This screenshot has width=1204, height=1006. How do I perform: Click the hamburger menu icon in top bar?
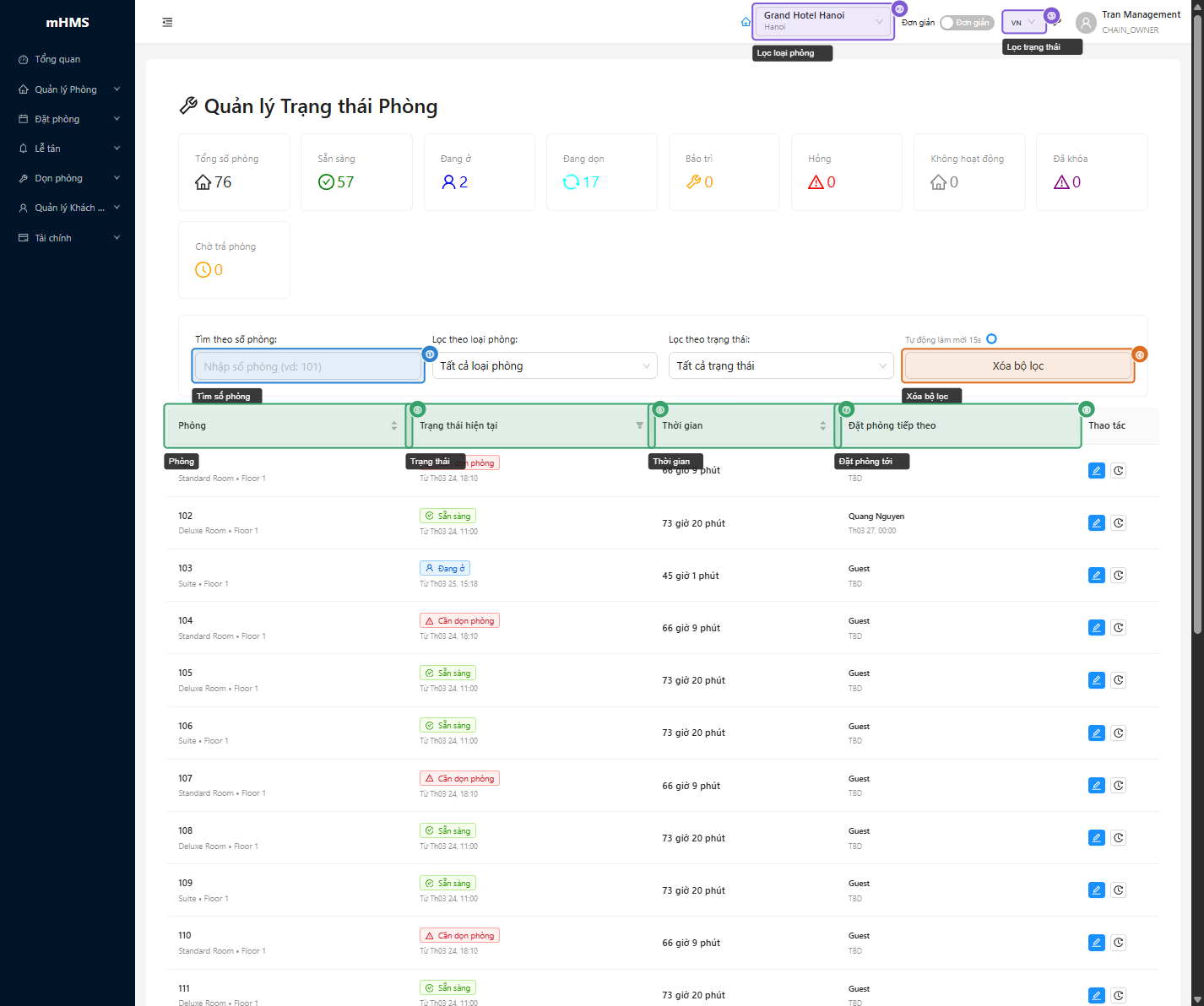(x=167, y=22)
